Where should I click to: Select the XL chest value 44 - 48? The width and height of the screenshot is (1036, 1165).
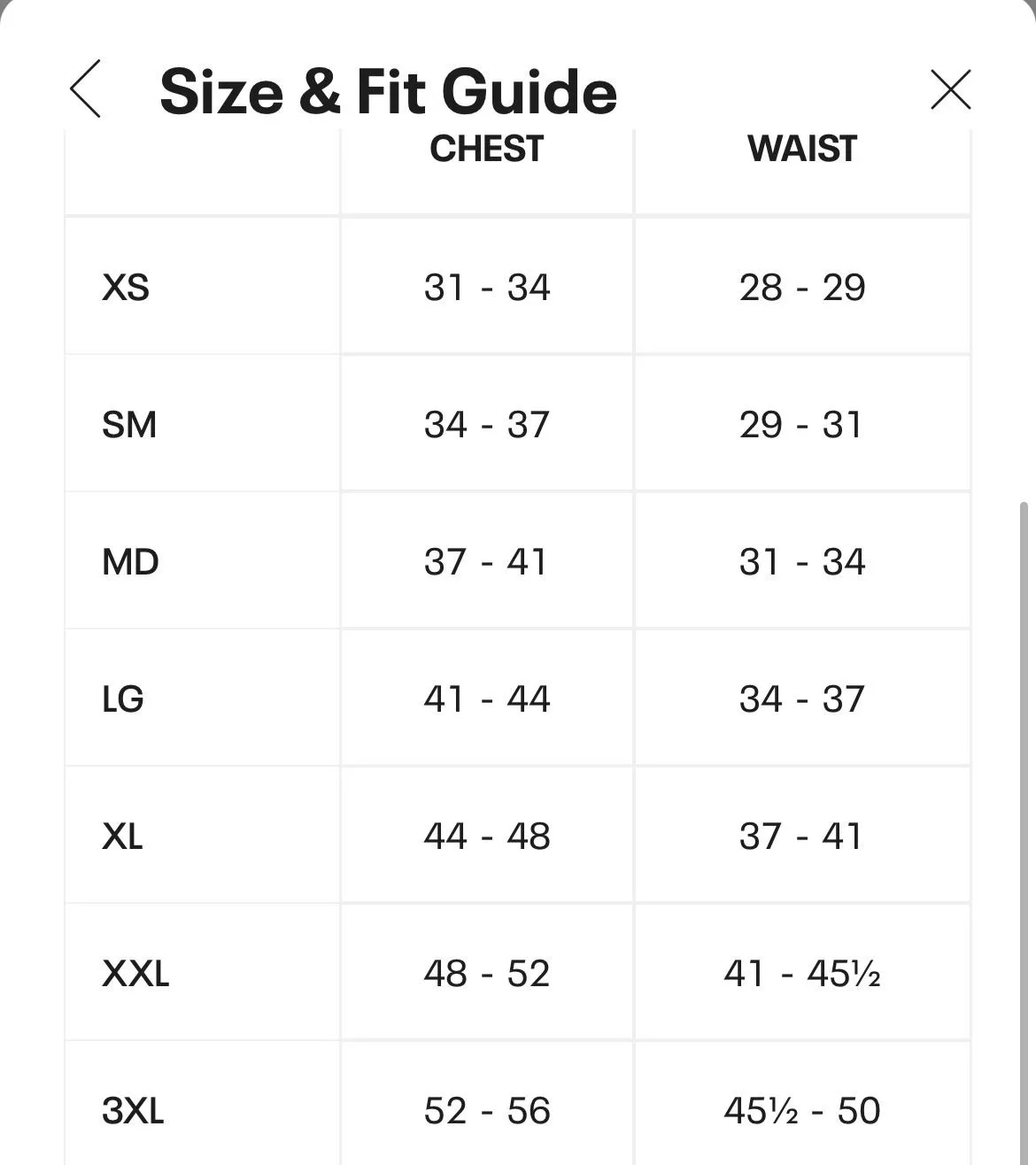[487, 837]
